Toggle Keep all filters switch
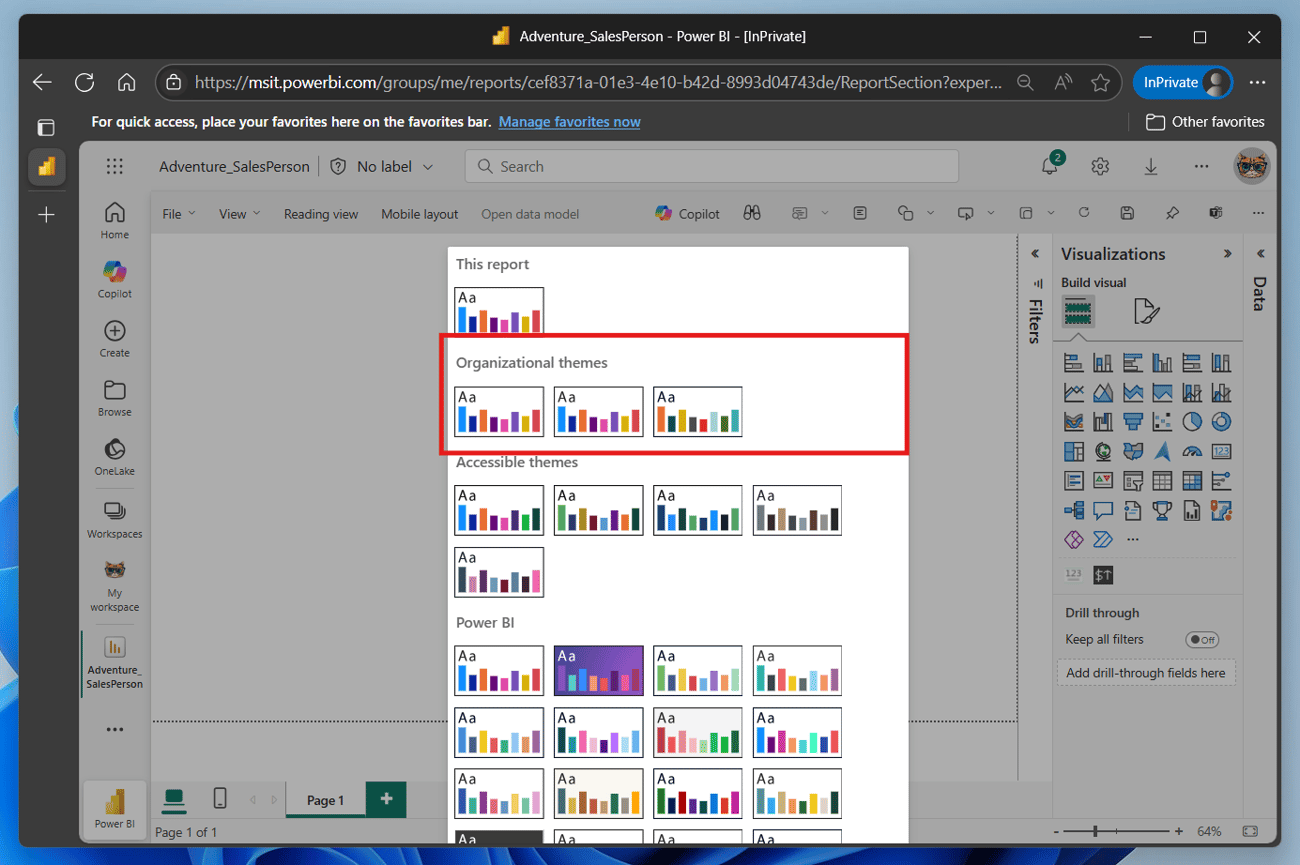 (x=1201, y=640)
